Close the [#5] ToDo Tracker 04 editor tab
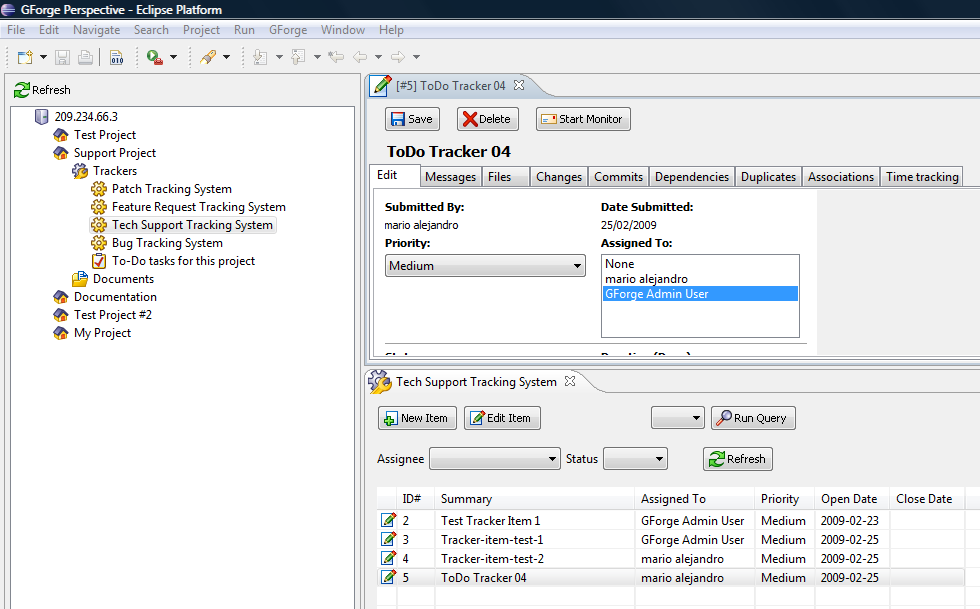The width and height of the screenshot is (980, 609). tap(519, 85)
